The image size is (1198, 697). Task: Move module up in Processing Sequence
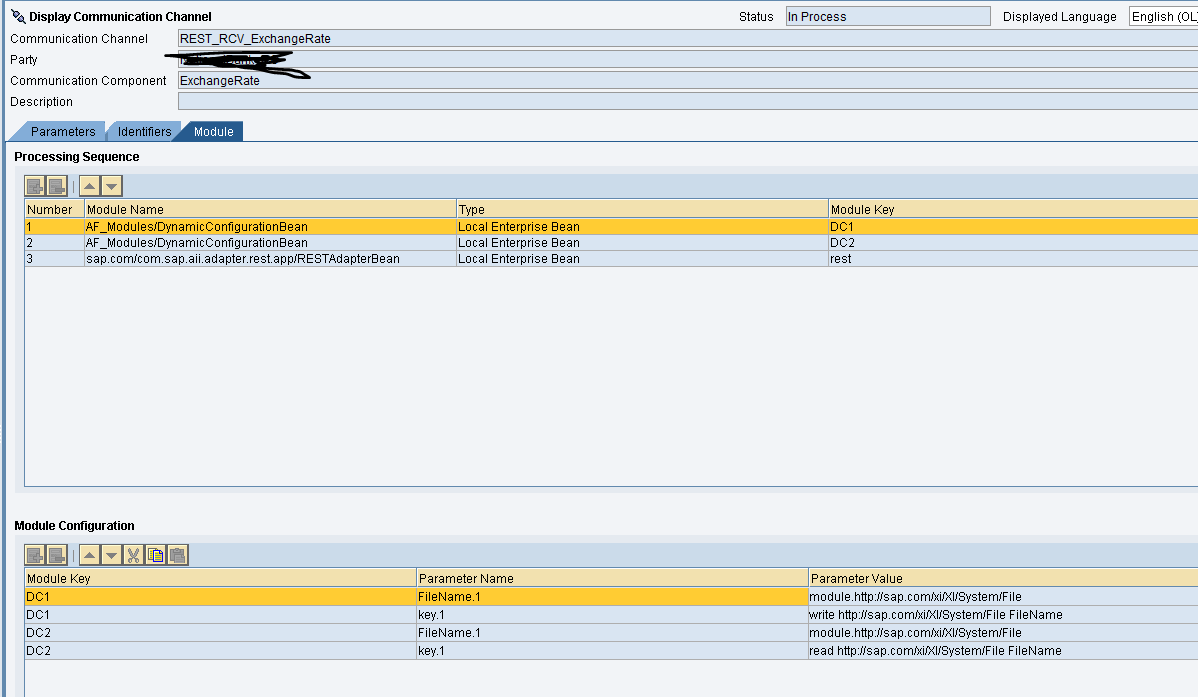click(89, 186)
